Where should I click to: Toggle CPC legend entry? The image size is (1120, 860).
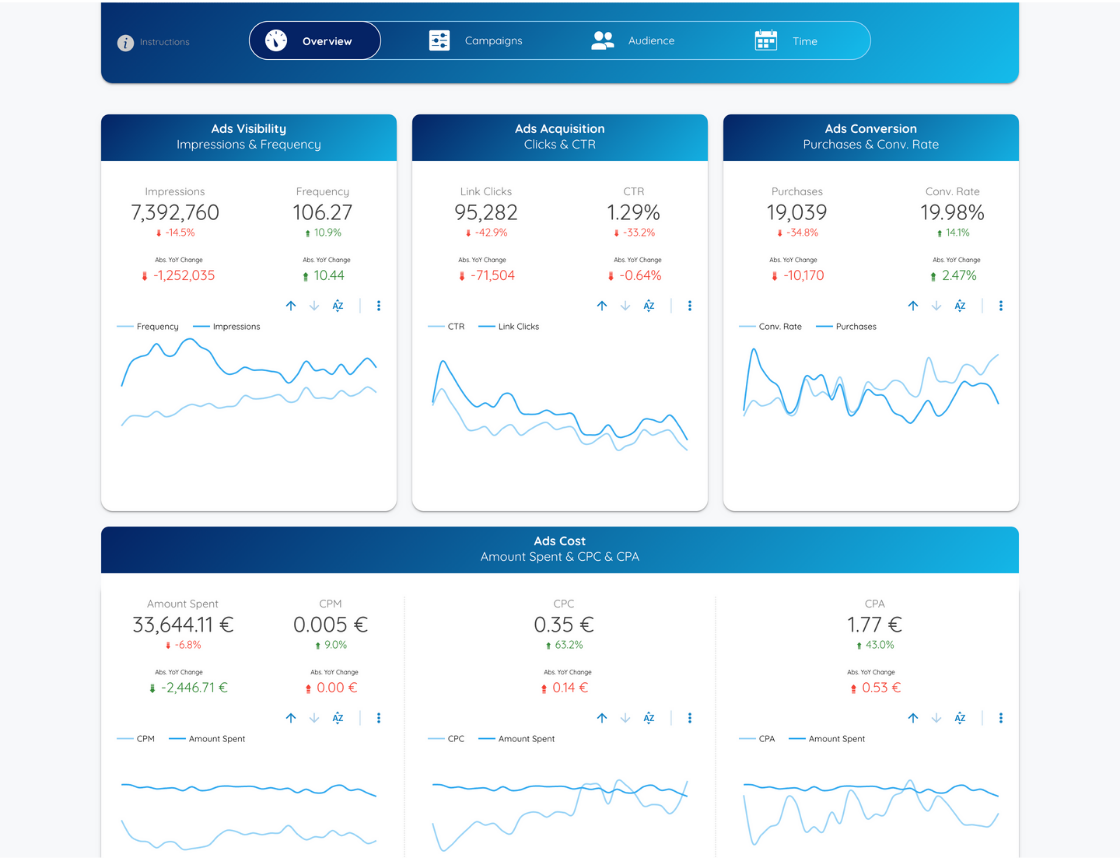pos(446,739)
